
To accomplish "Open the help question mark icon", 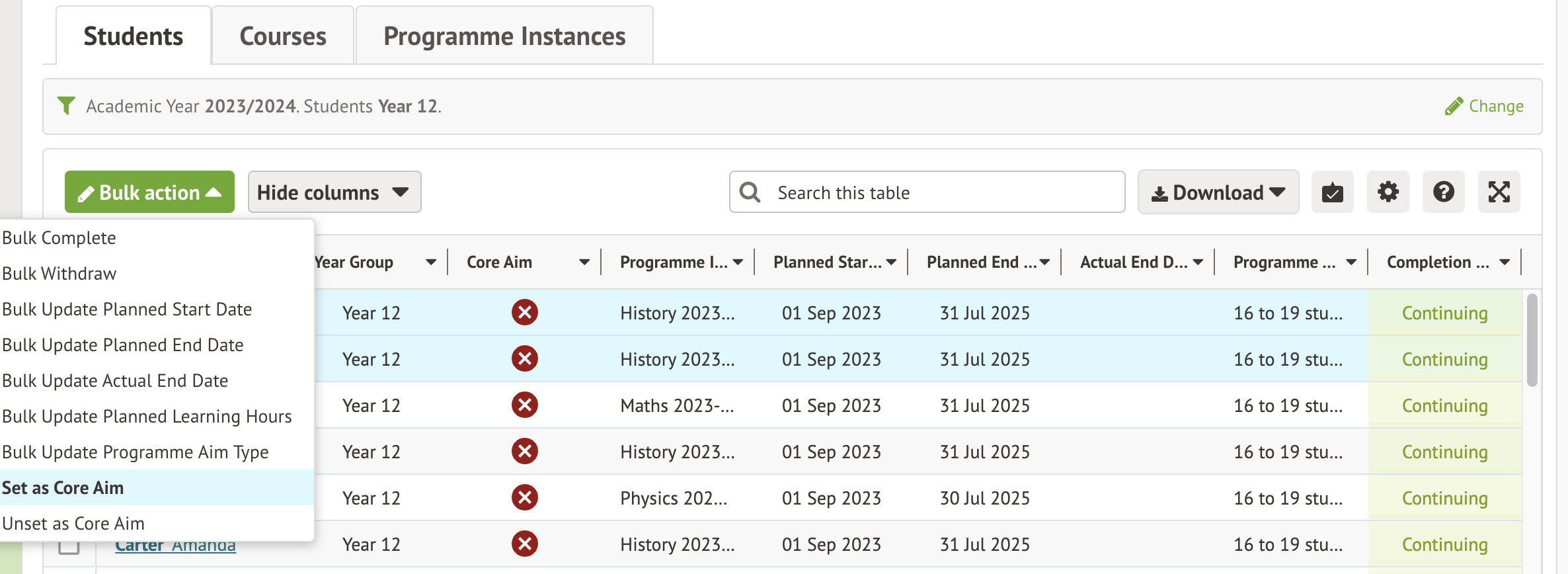I will click(1443, 192).
